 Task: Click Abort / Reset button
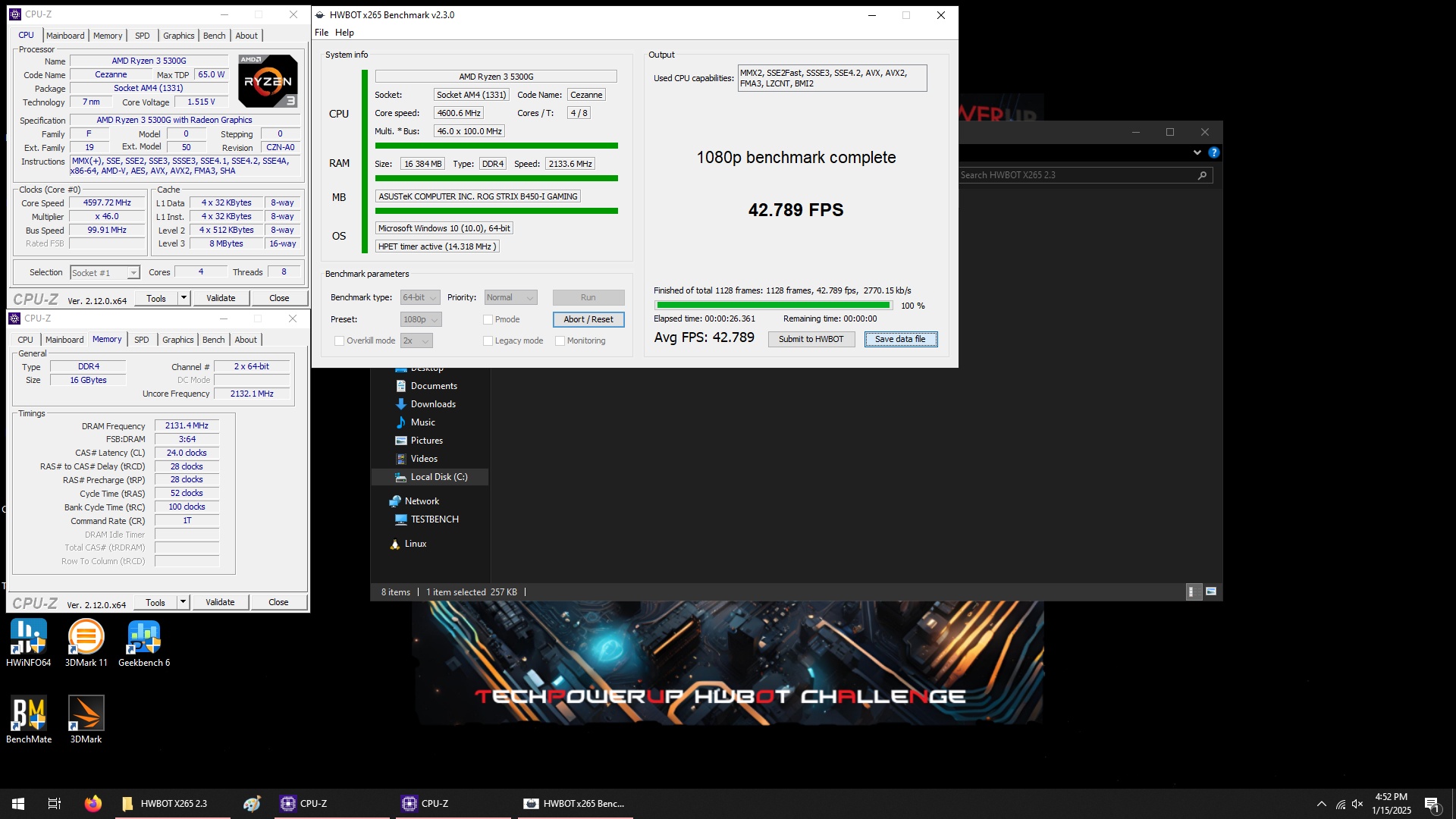tap(588, 320)
